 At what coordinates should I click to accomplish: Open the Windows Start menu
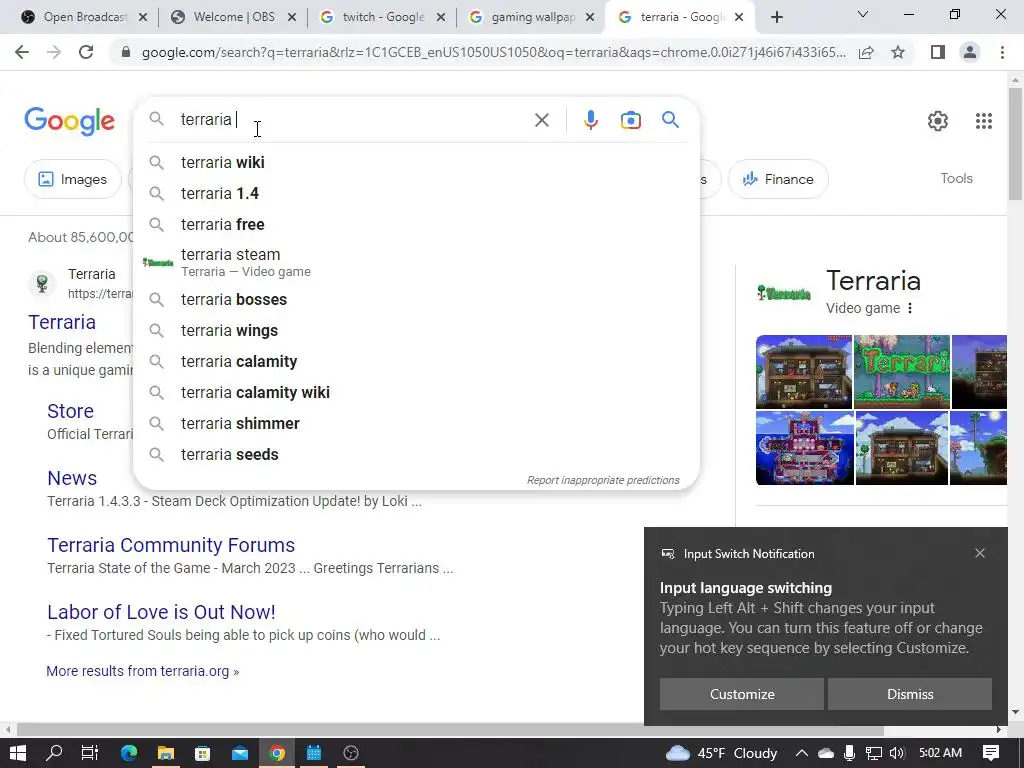tap(18, 753)
